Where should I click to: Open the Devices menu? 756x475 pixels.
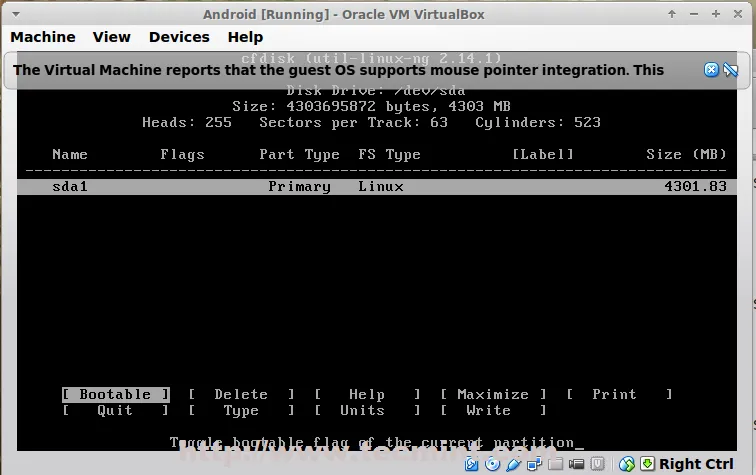click(x=179, y=37)
